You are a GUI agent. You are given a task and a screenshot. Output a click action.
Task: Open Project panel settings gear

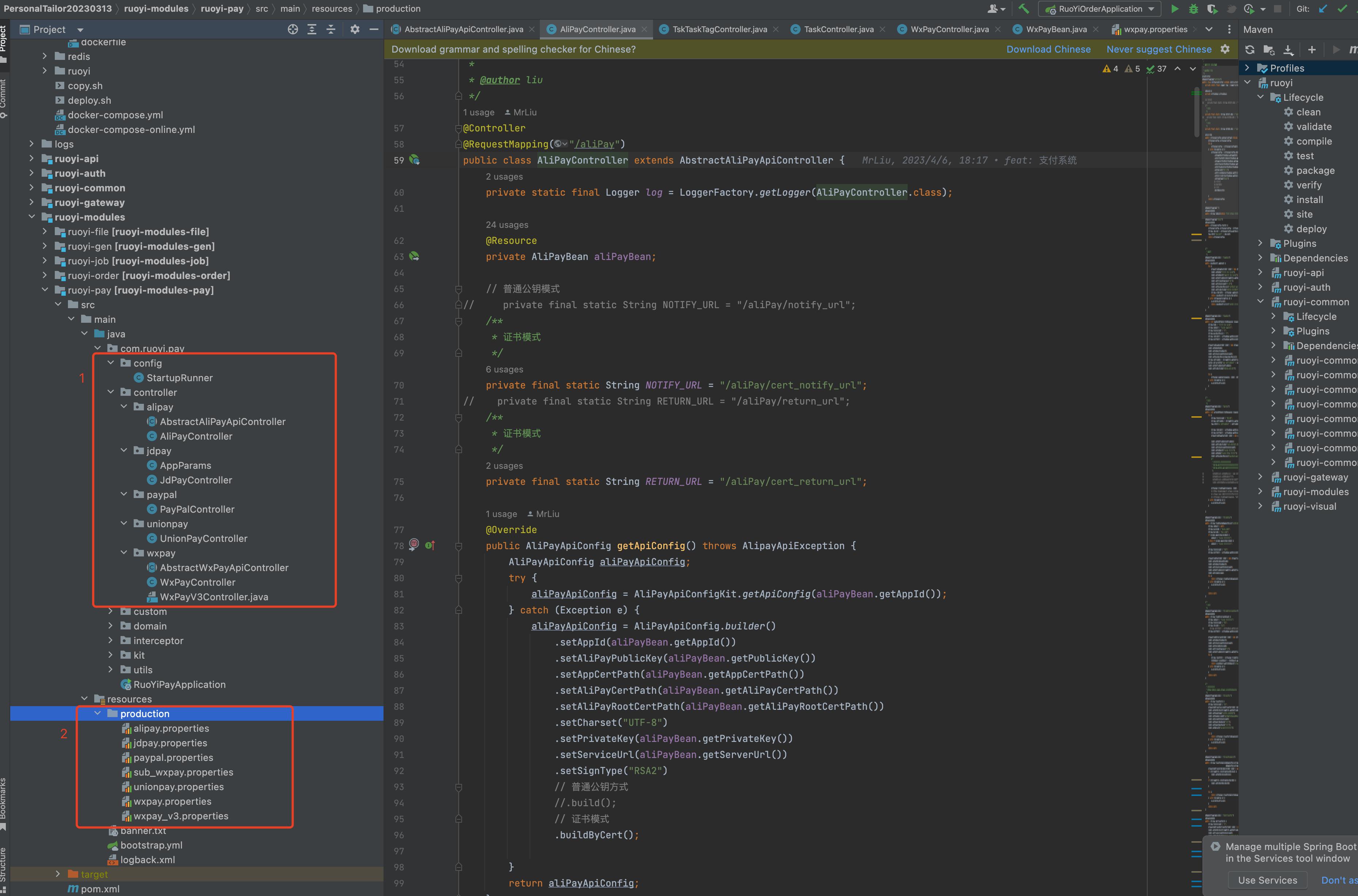tap(355, 29)
